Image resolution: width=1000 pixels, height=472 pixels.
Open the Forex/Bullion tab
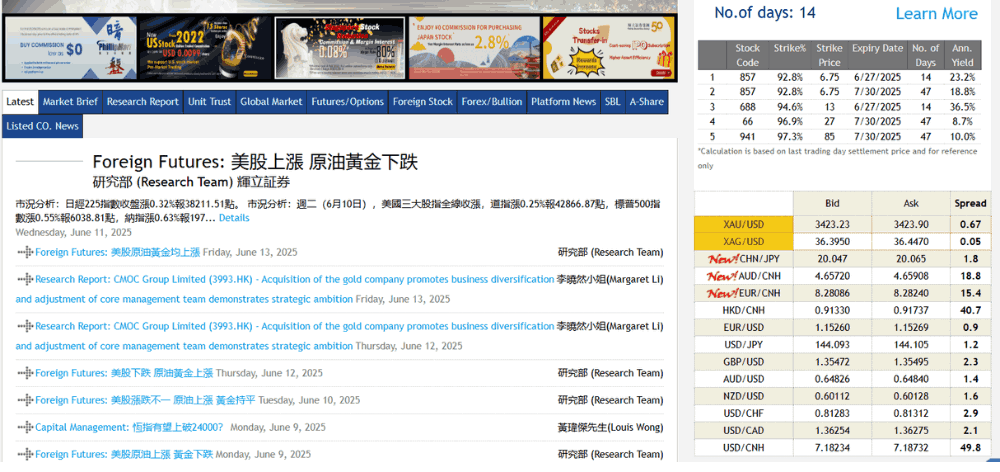pyautogui.click(x=491, y=102)
